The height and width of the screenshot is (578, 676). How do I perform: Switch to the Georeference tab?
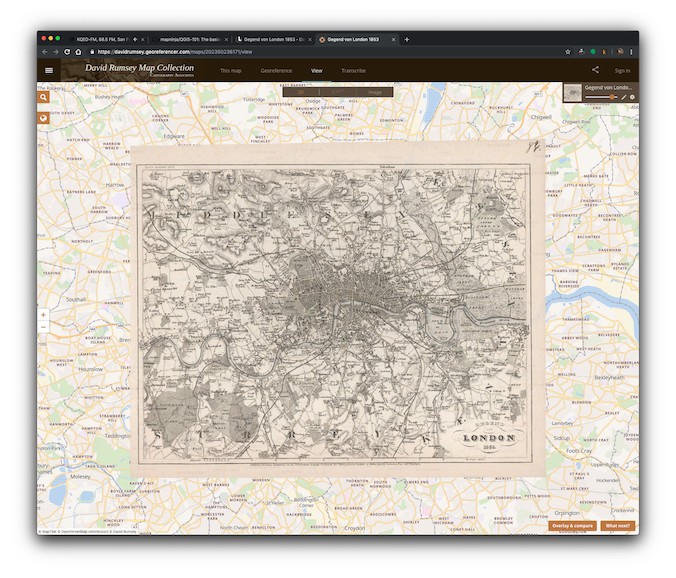coord(276,71)
